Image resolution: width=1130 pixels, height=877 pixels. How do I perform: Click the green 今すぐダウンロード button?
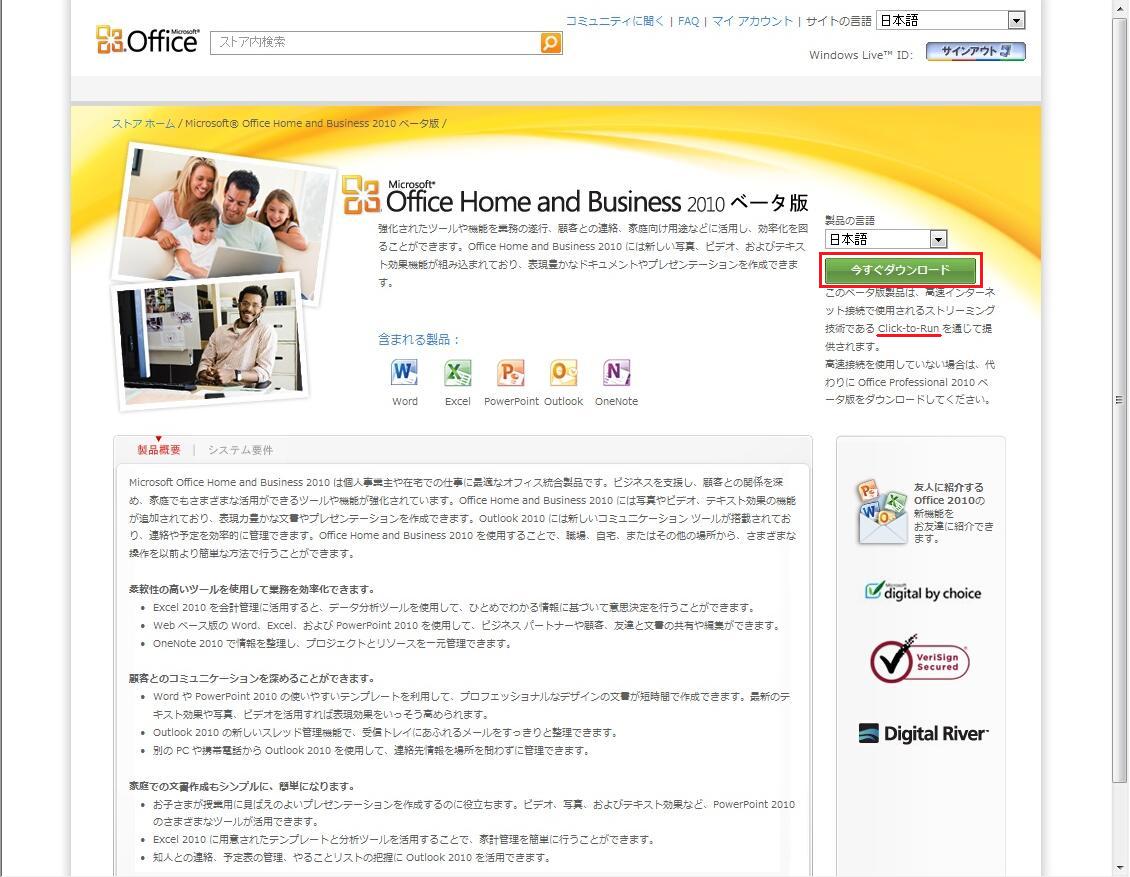[900, 270]
